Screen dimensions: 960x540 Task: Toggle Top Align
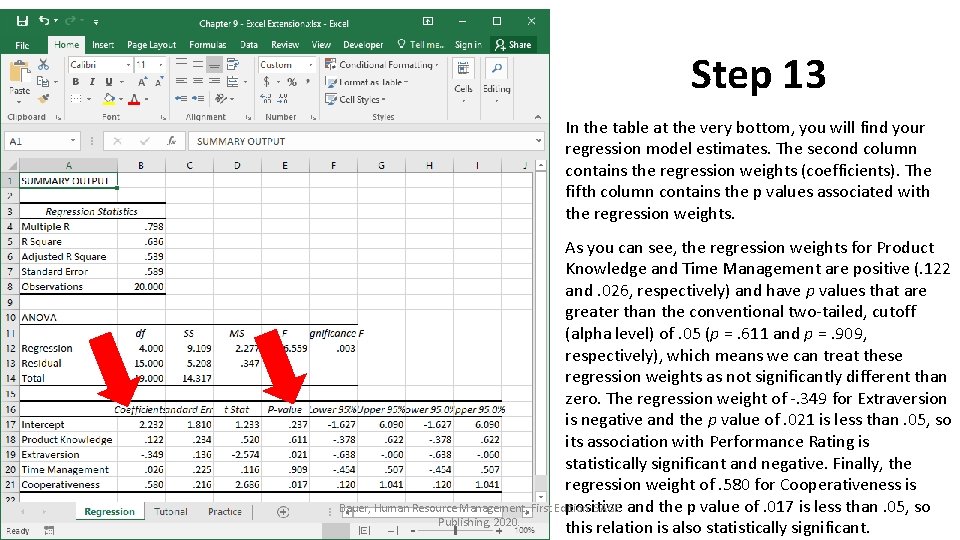[x=181, y=64]
